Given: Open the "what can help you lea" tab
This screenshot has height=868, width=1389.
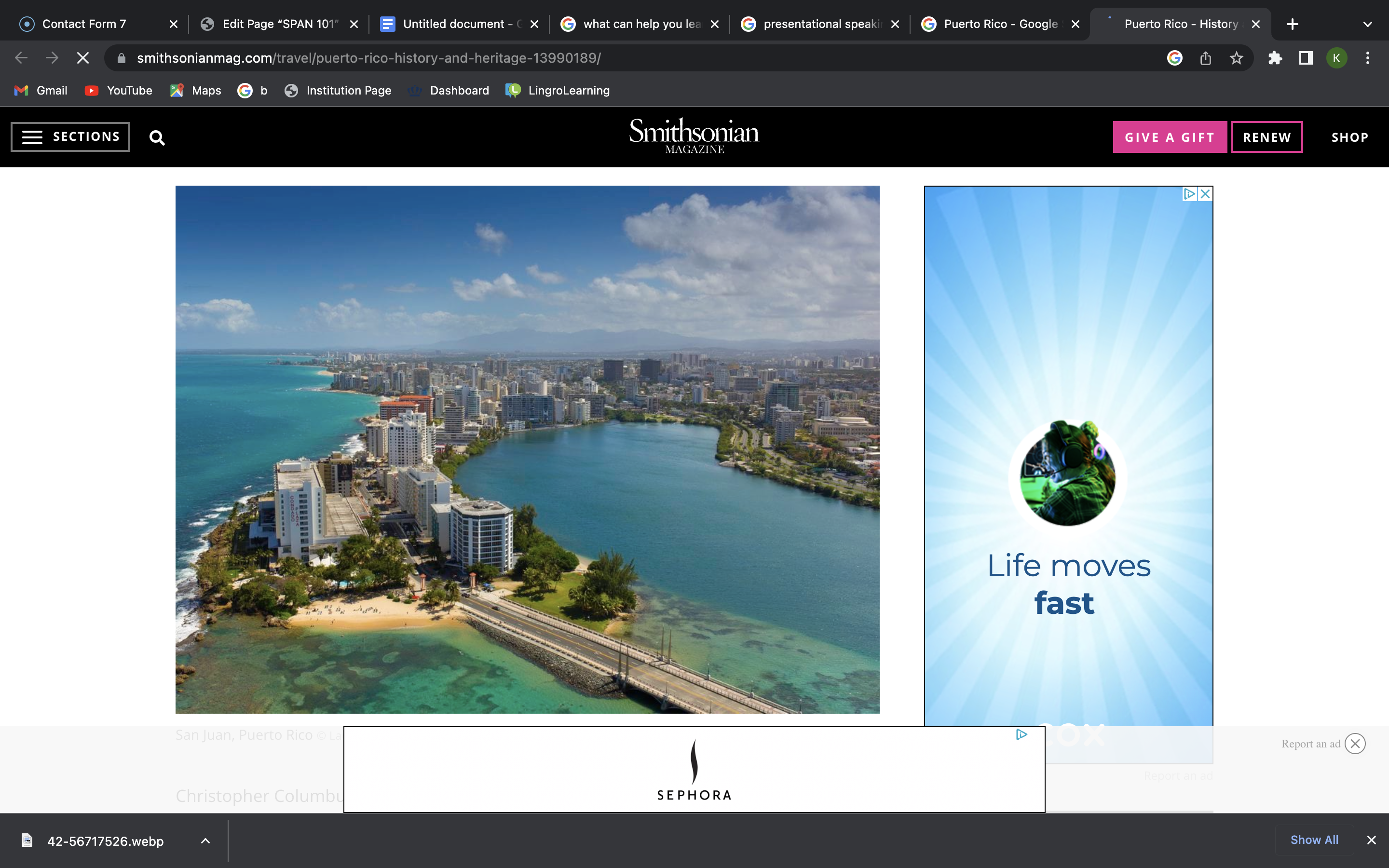Looking at the screenshot, I should (632, 24).
